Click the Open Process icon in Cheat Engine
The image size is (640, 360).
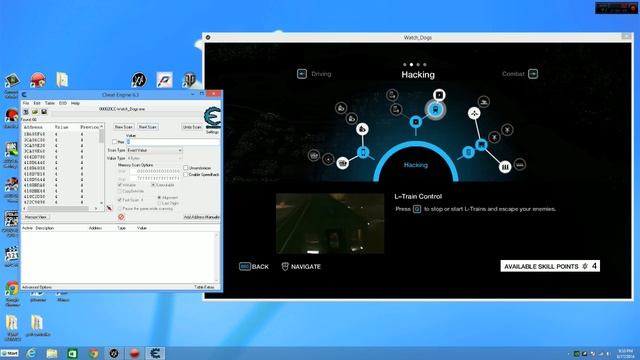tap(26, 112)
